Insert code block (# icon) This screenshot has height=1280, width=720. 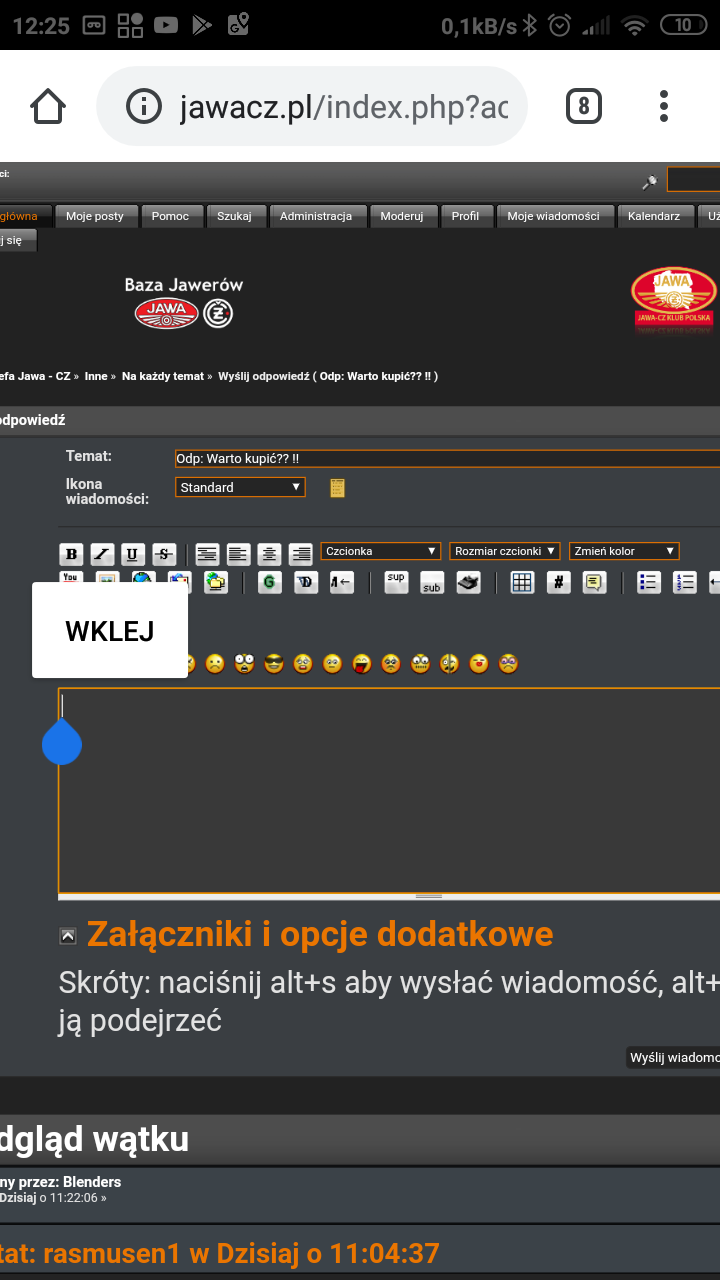coord(559,583)
